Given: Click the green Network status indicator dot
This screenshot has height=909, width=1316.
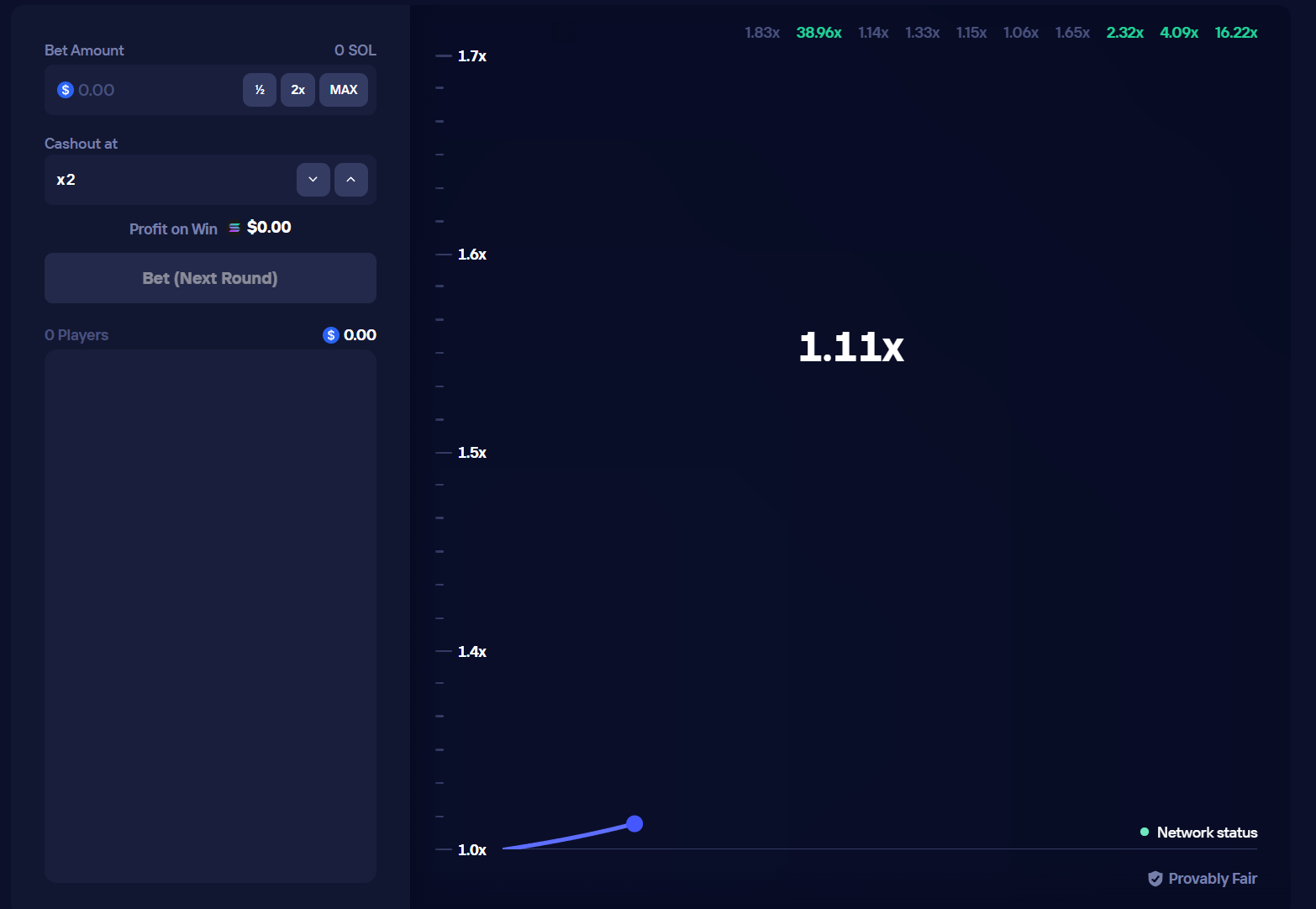Looking at the screenshot, I should click(x=1144, y=832).
